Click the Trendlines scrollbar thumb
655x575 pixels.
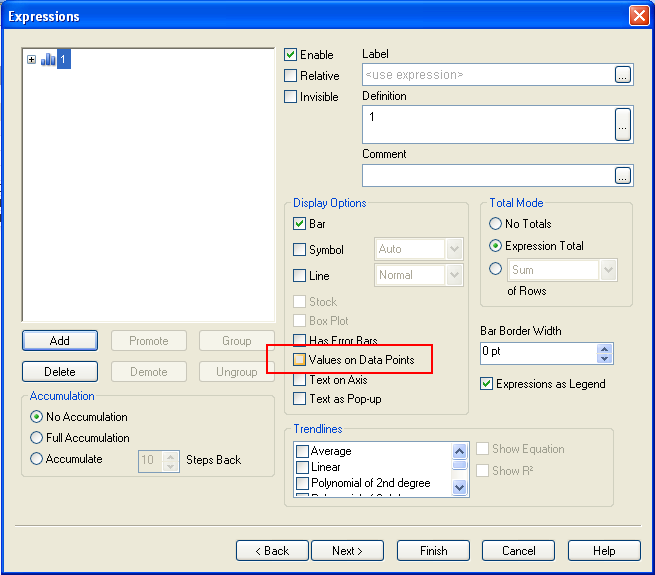point(460,465)
